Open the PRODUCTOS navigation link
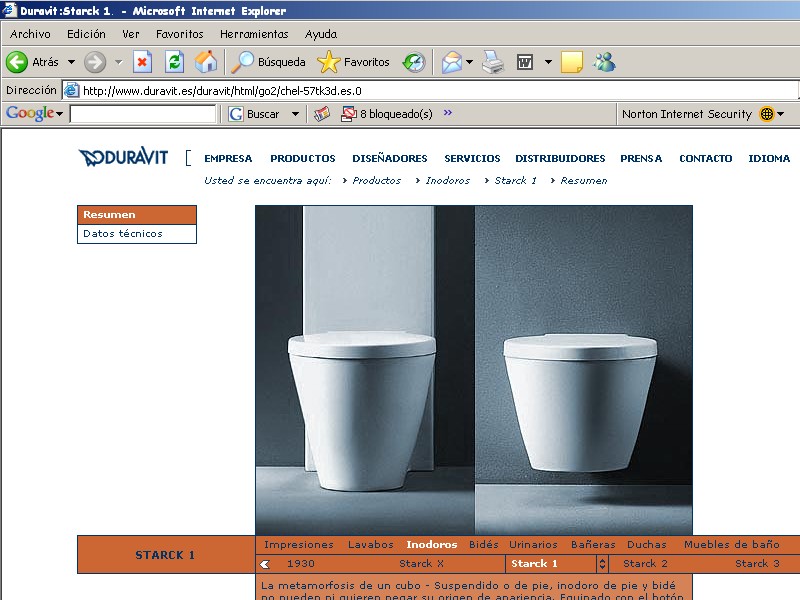Screen dimensions: 800x600 (x=303, y=159)
